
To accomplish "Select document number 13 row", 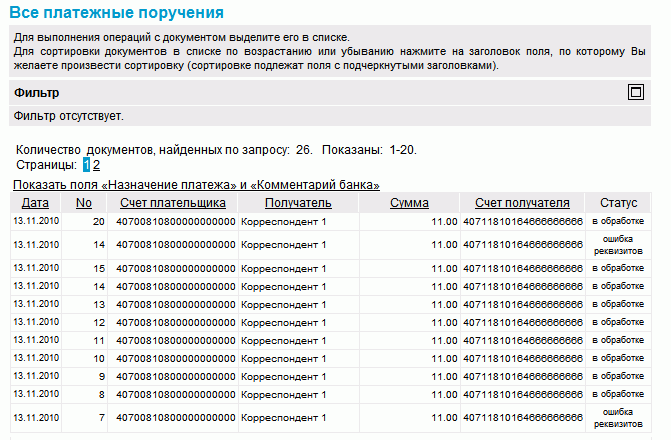I will (x=330, y=304).
